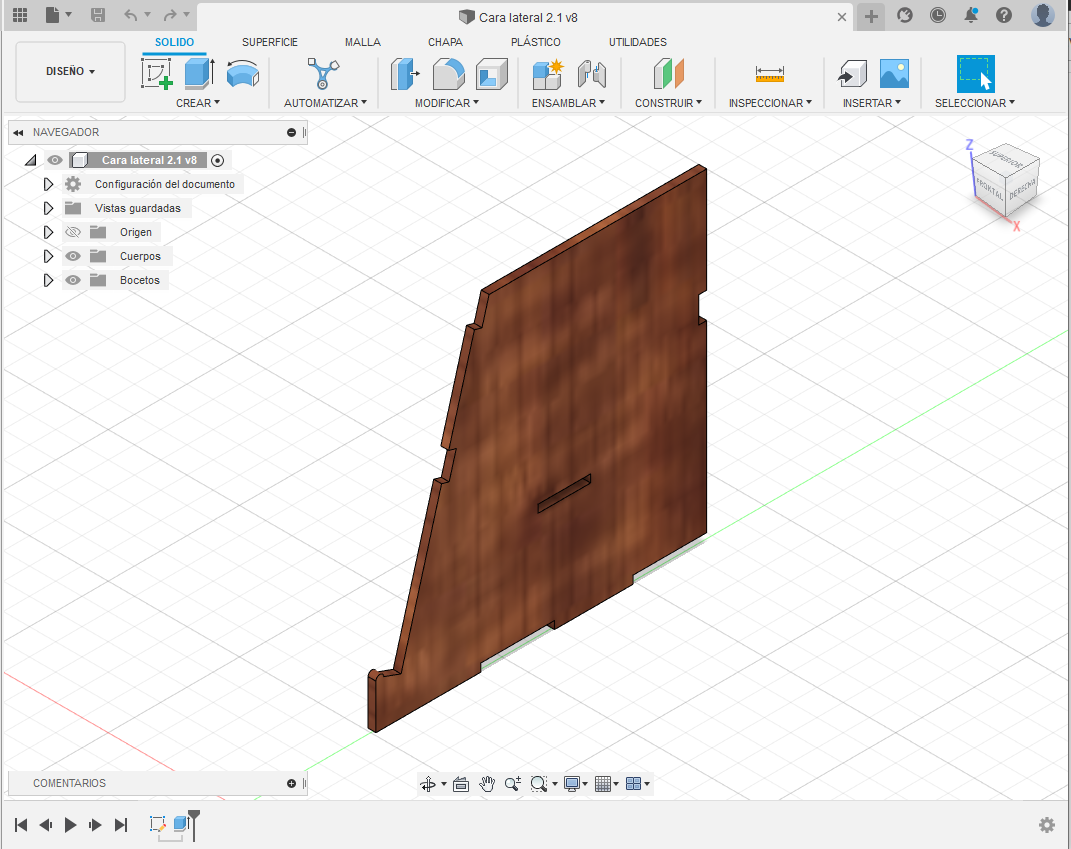Expand the Vistas guardadas tree node
Viewport: 1071px width, 849px height.
coord(47,208)
